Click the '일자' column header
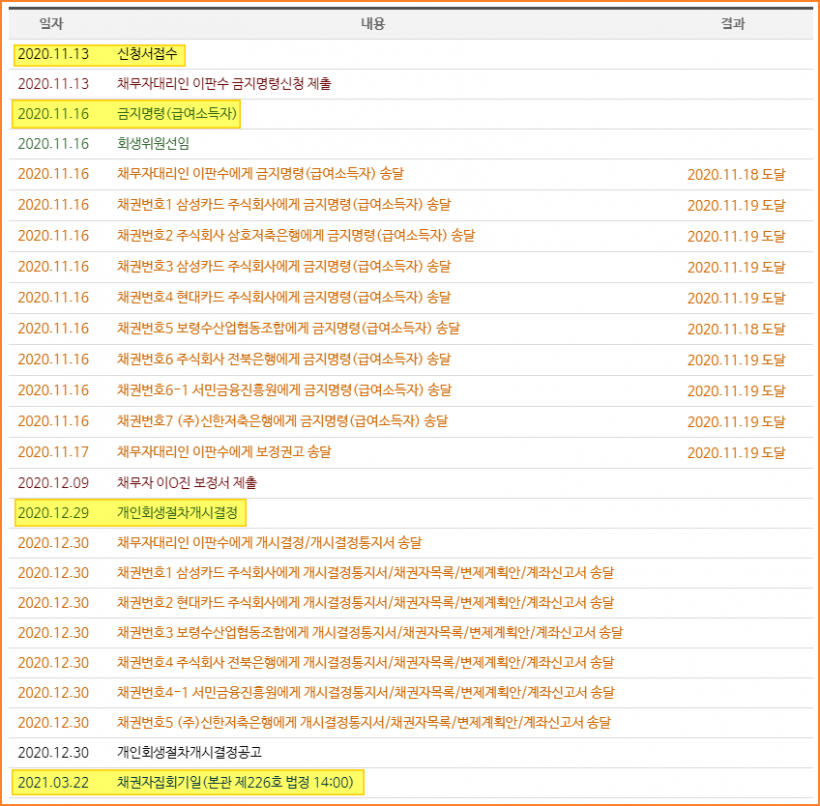This screenshot has width=820, height=806. click(51, 24)
